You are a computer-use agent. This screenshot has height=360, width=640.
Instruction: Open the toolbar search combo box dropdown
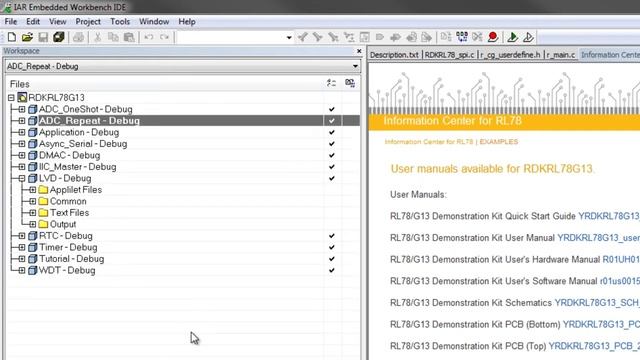coord(289,38)
